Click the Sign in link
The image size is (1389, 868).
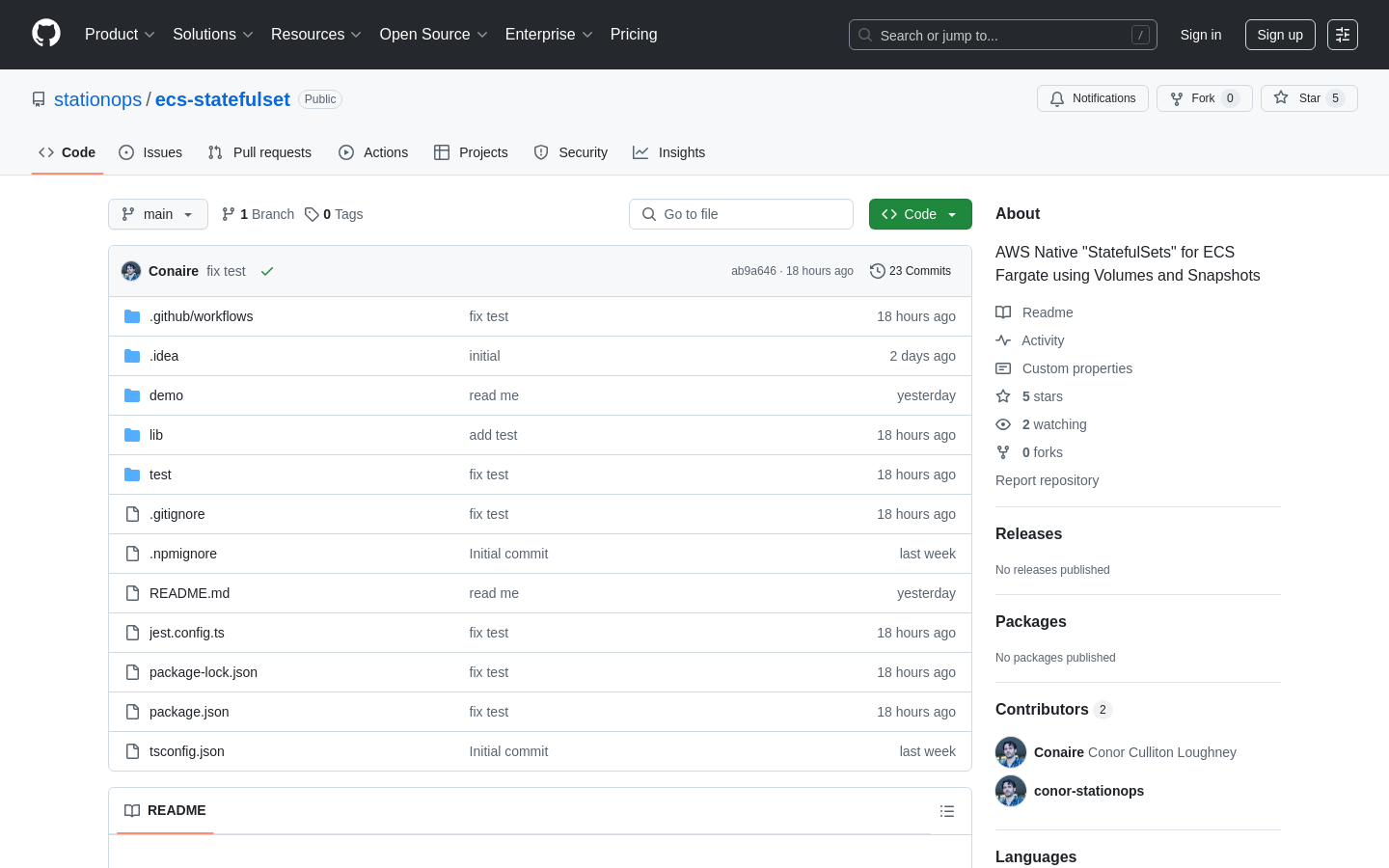tap(1201, 35)
